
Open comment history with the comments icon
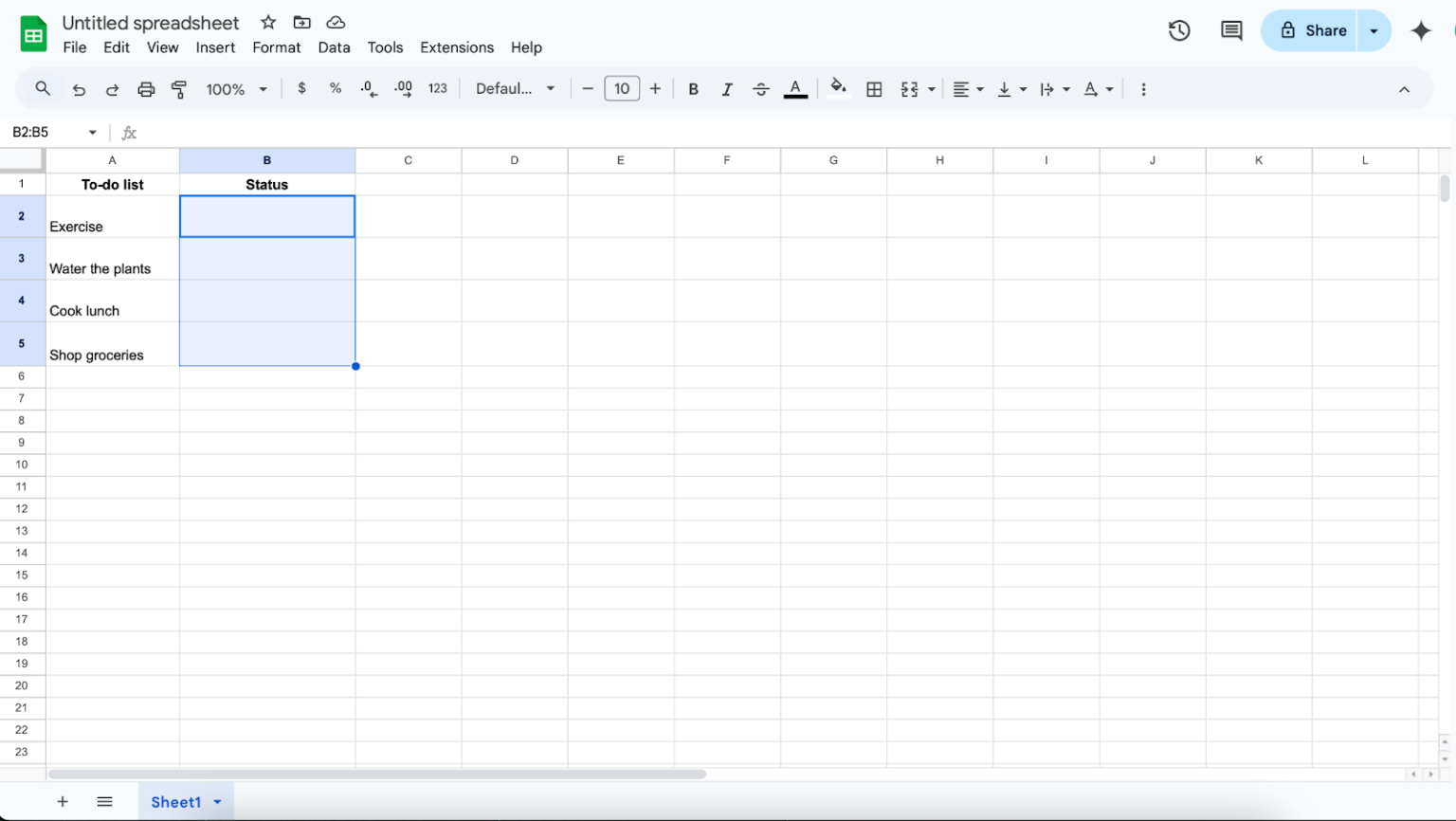[x=1230, y=30]
